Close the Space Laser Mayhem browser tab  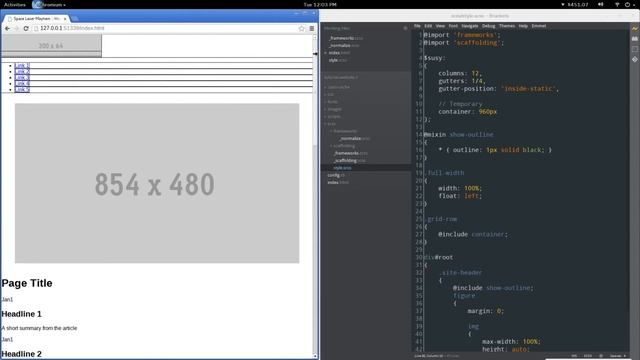(x=65, y=19)
